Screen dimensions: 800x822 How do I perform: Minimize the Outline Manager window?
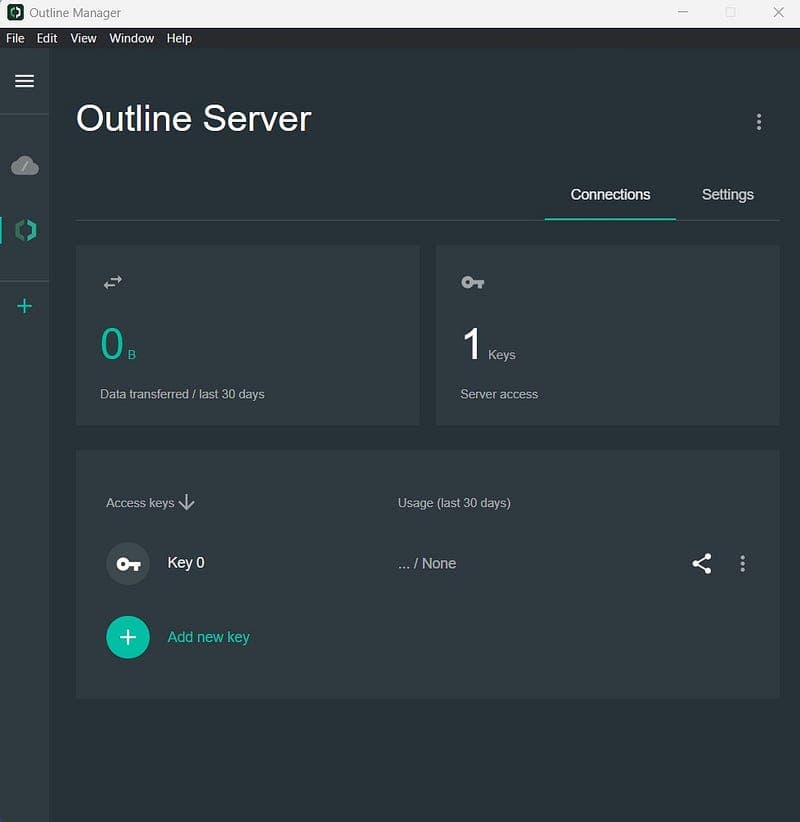click(x=683, y=12)
